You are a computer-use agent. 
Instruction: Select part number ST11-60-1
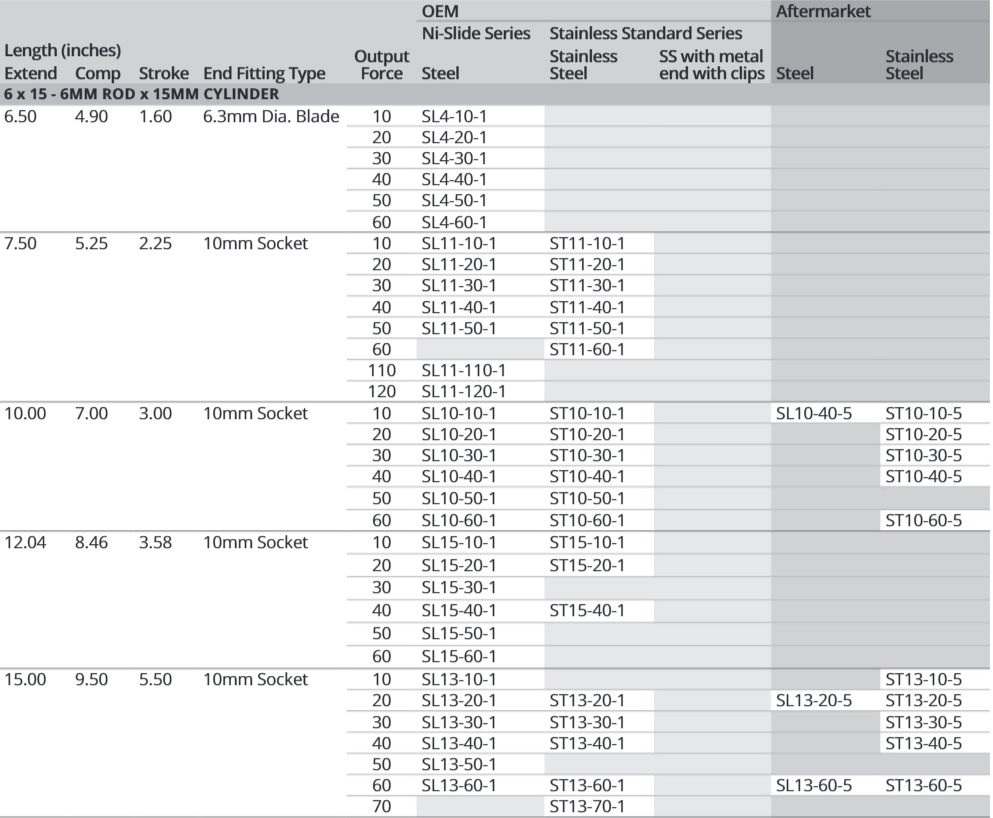[587, 349]
